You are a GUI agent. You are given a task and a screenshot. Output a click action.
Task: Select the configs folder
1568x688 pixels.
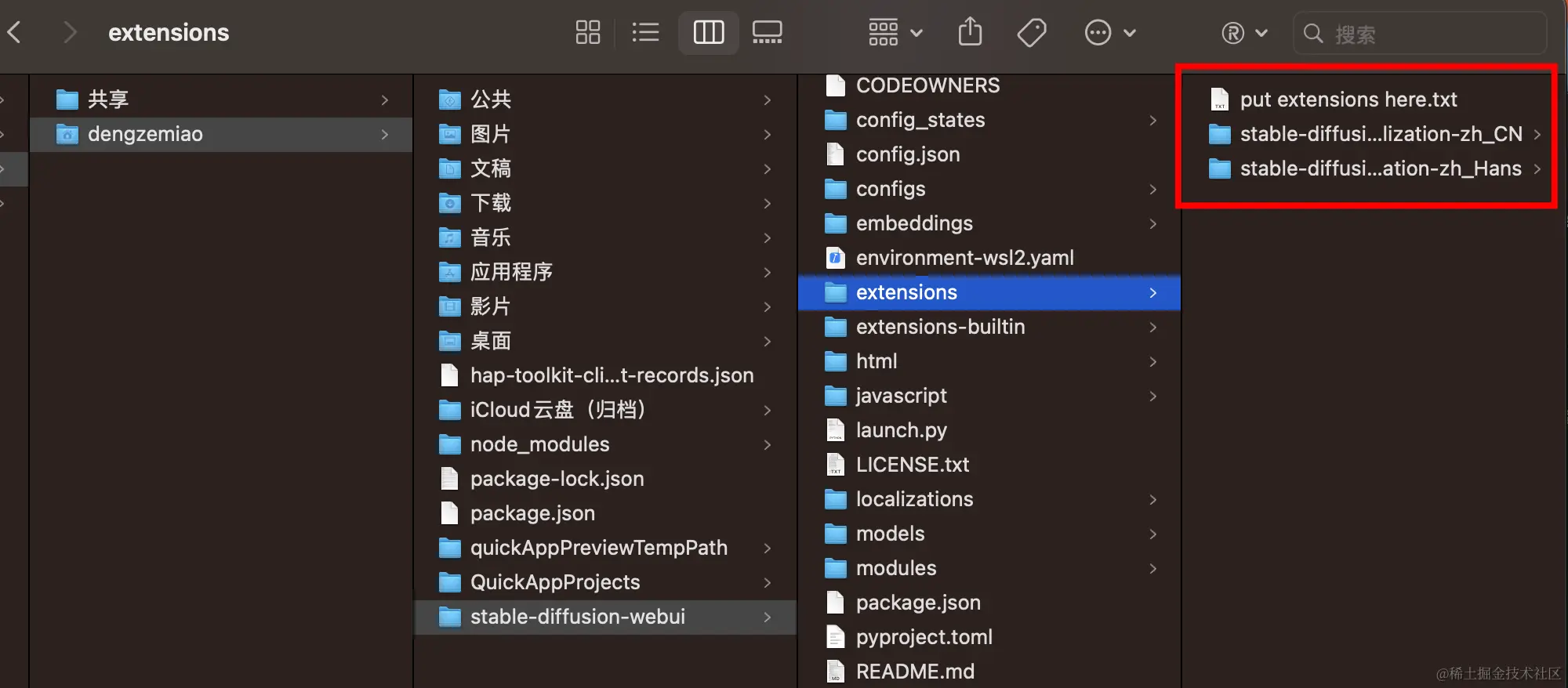click(989, 189)
